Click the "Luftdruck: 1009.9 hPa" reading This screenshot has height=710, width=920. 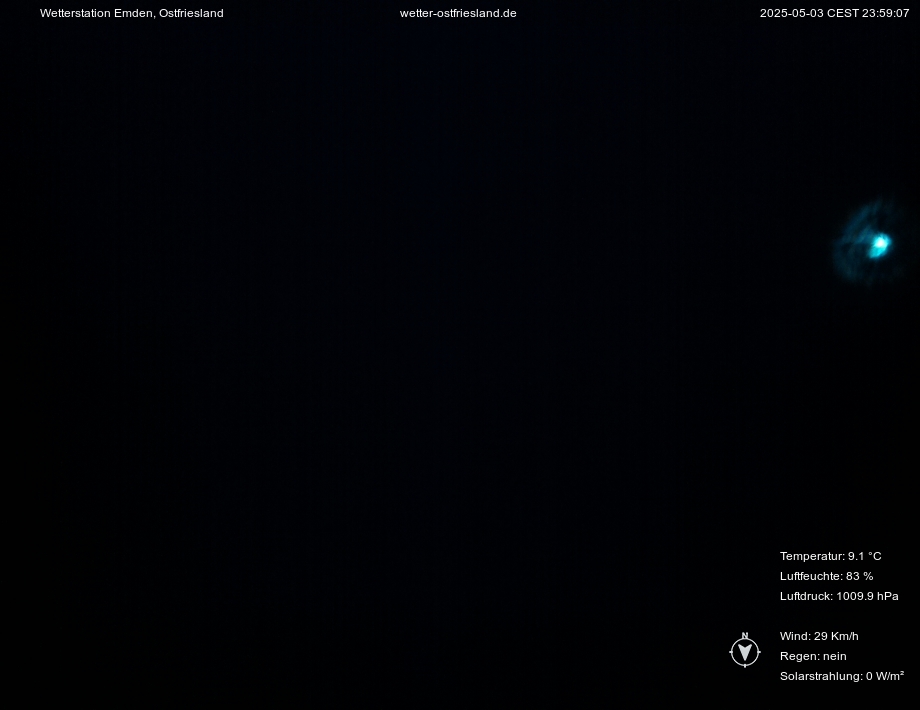click(839, 596)
